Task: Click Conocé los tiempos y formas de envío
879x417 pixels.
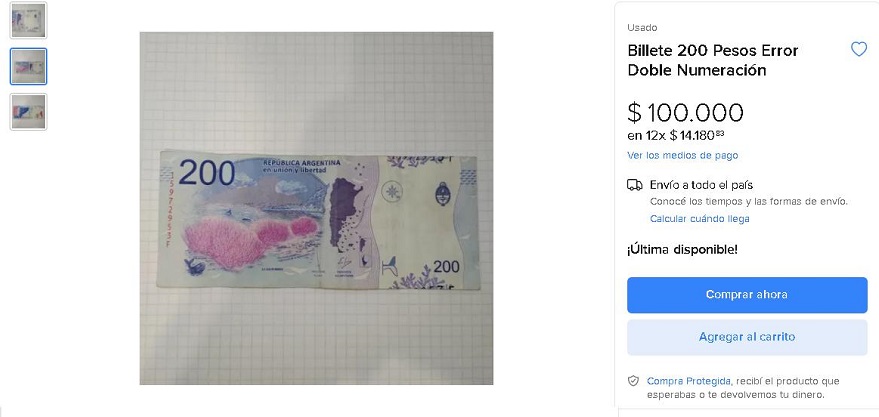Action: (x=749, y=201)
